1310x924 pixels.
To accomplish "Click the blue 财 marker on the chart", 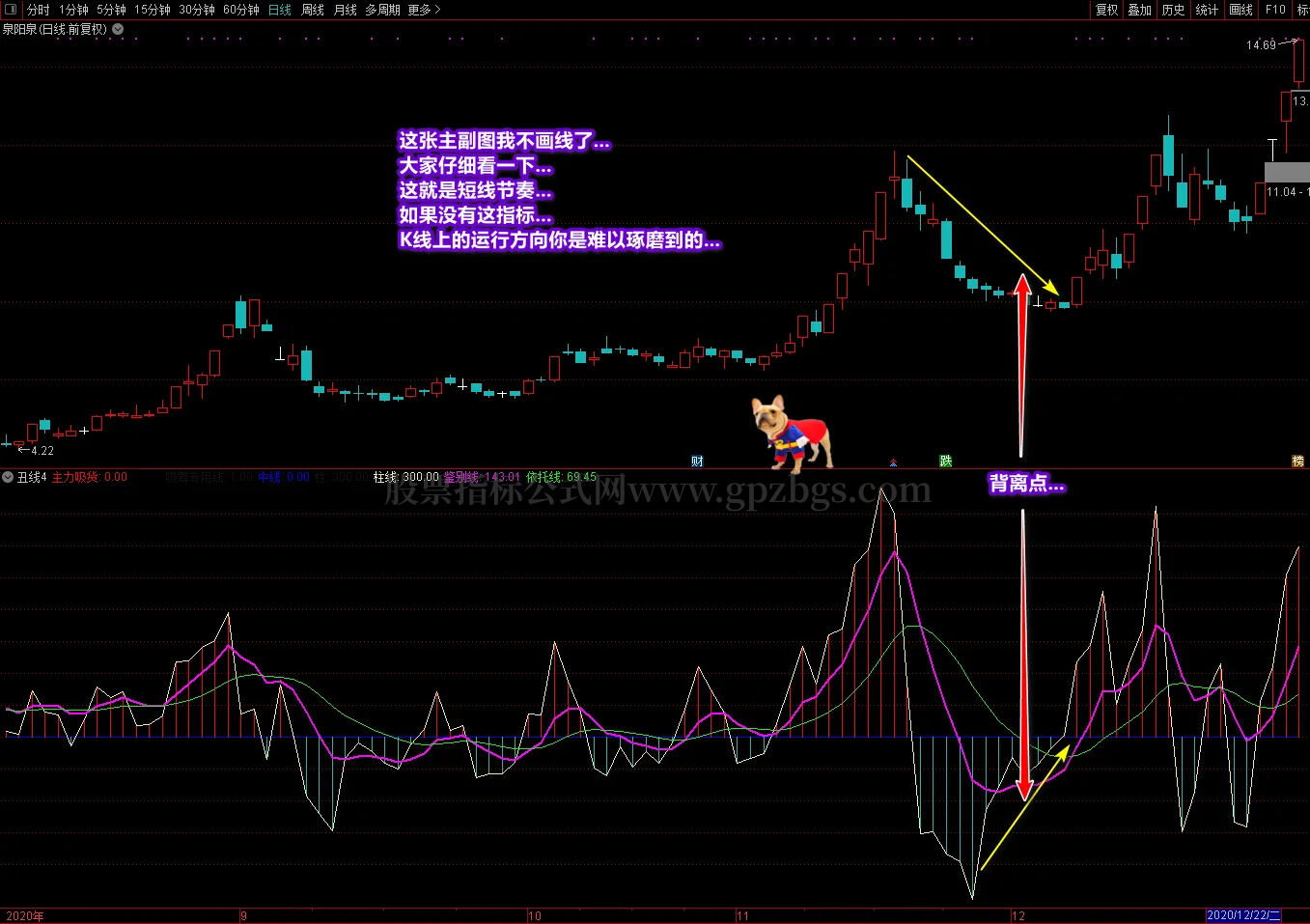I will (x=697, y=462).
